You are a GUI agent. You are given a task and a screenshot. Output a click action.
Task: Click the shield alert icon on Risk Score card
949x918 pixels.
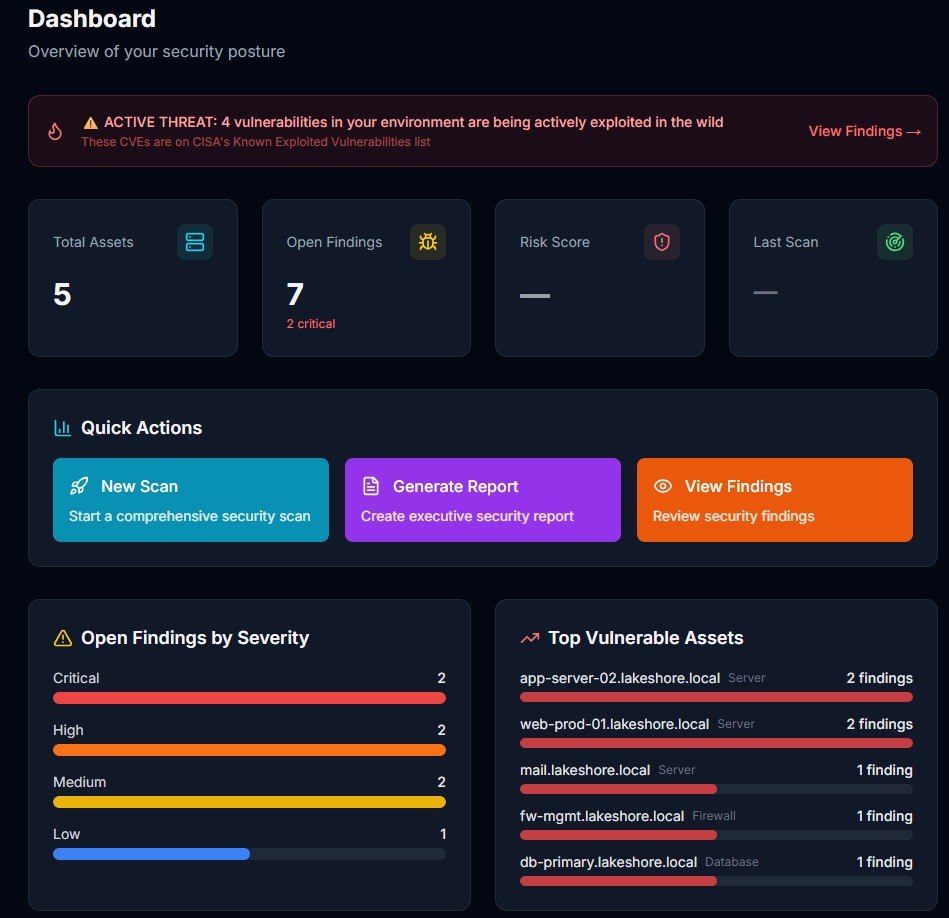click(x=662, y=242)
